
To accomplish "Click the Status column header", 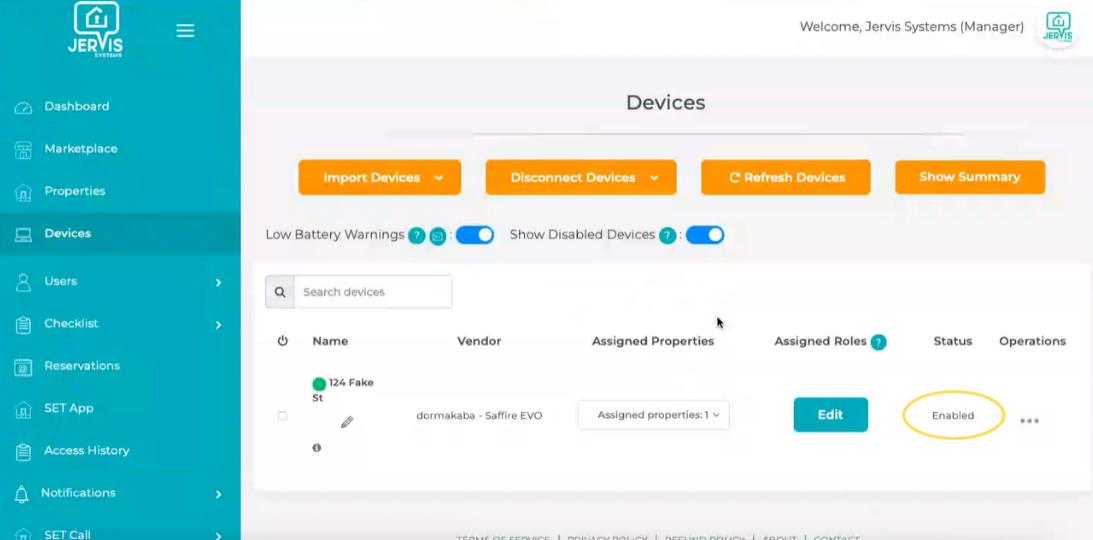I will [953, 341].
